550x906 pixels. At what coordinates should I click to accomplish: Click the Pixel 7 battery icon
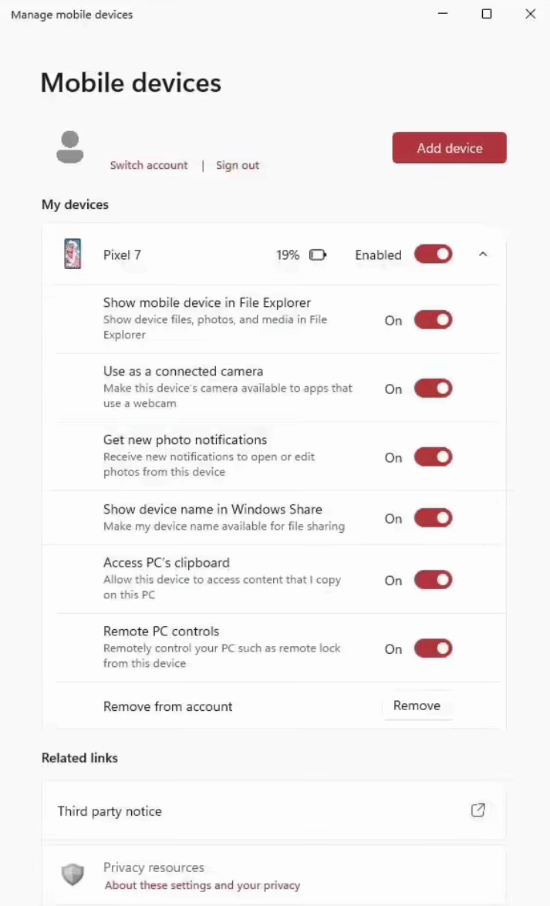[x=318, y=255]
